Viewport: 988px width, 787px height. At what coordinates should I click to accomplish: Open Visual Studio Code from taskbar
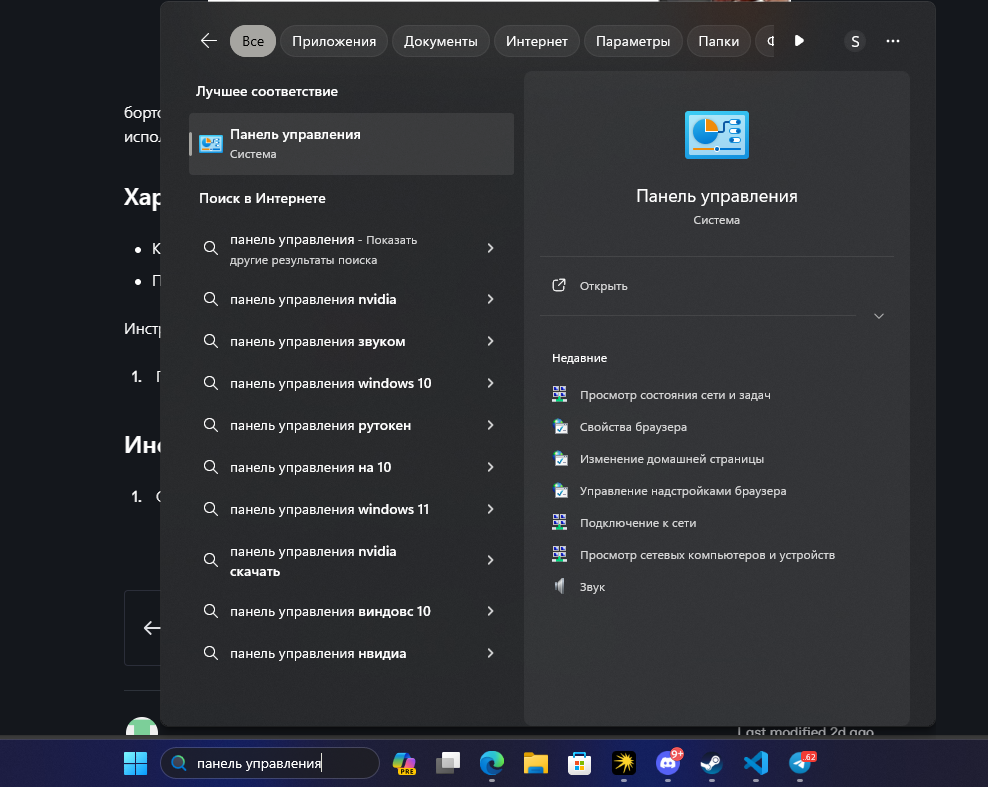755,764
